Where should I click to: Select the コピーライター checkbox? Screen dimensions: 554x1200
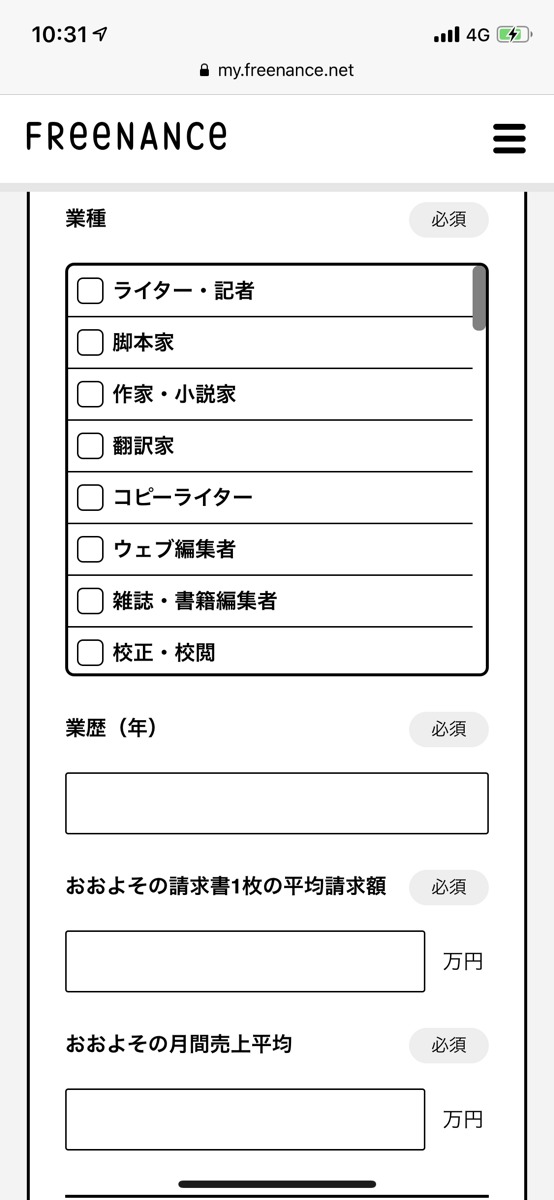tap(90, 498)
